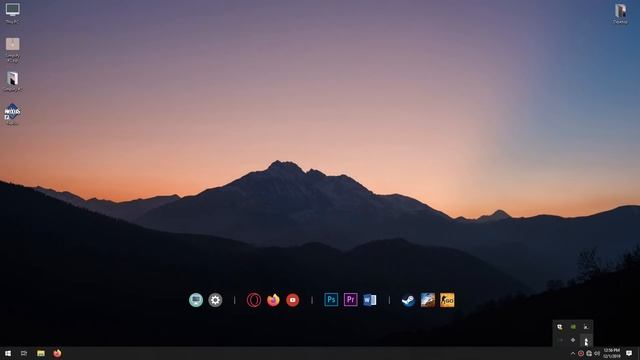Open Task View on the taskbar
Screen dimensions: 640x360
[24, 353]
